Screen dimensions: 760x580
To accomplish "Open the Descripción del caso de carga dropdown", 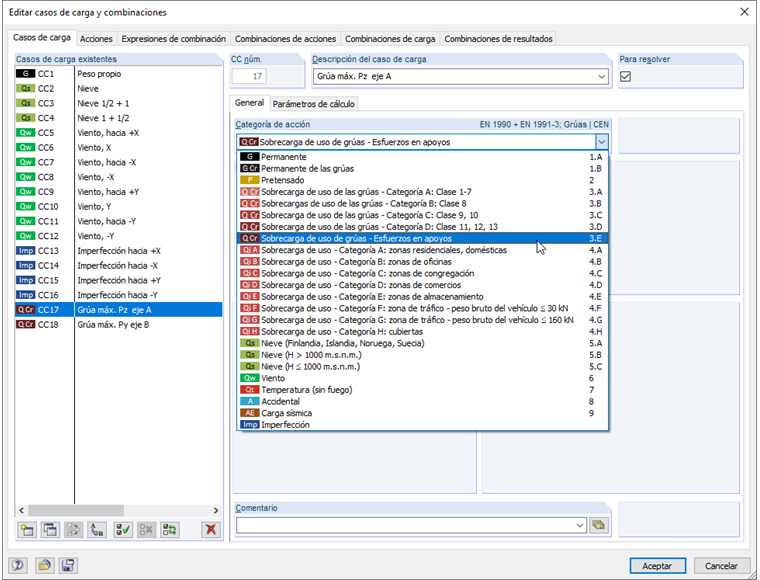I will [601, 77].
